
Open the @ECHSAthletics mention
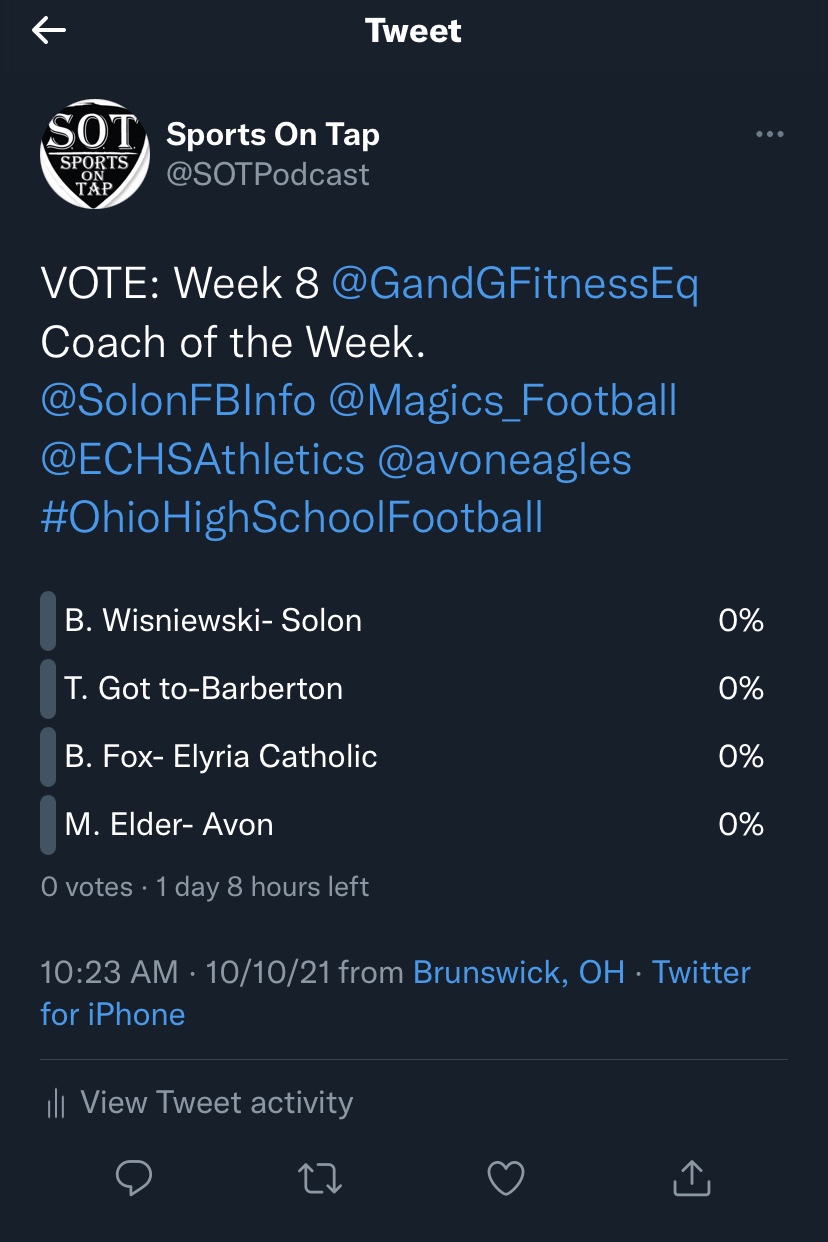click(x=202, y=460)
